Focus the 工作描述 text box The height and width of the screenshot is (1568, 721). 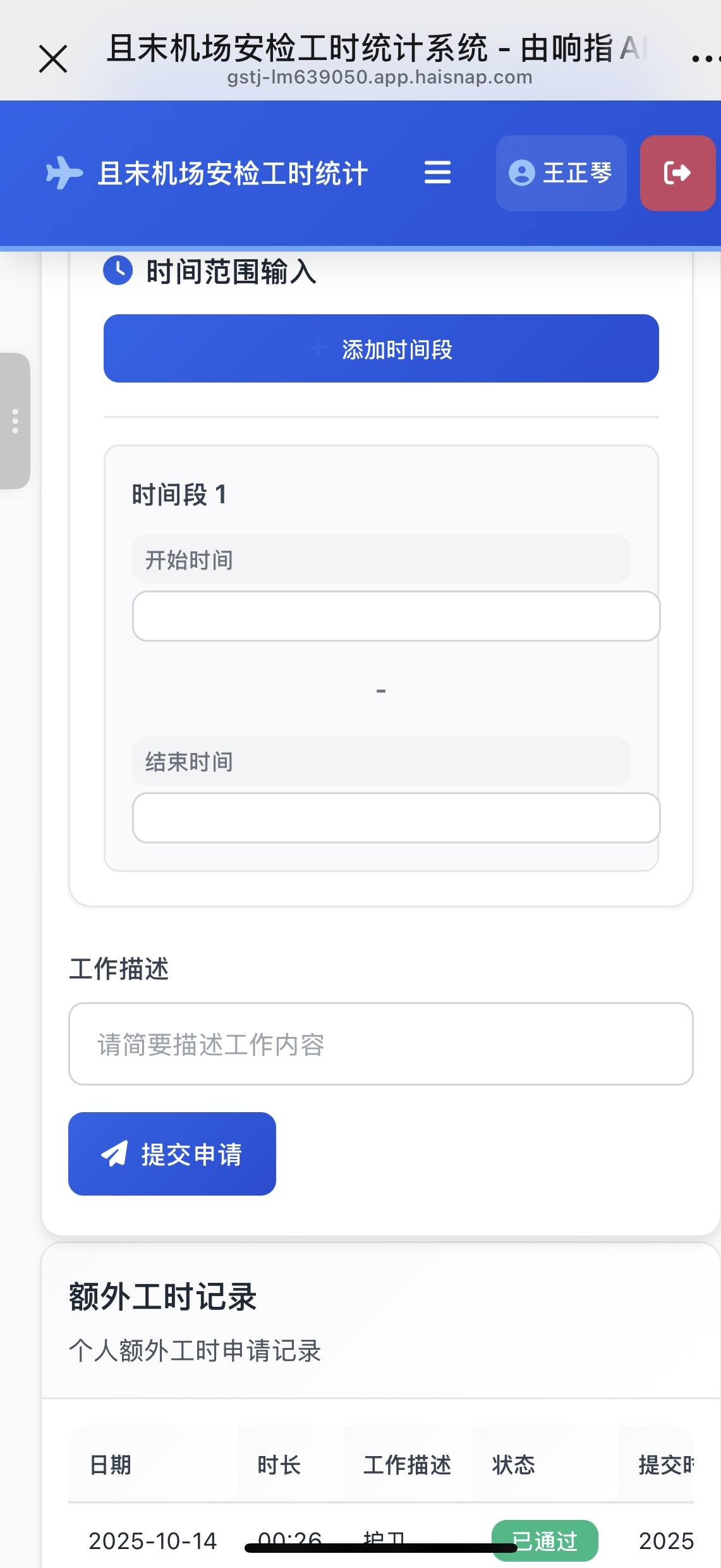(x=380, y=1044)
